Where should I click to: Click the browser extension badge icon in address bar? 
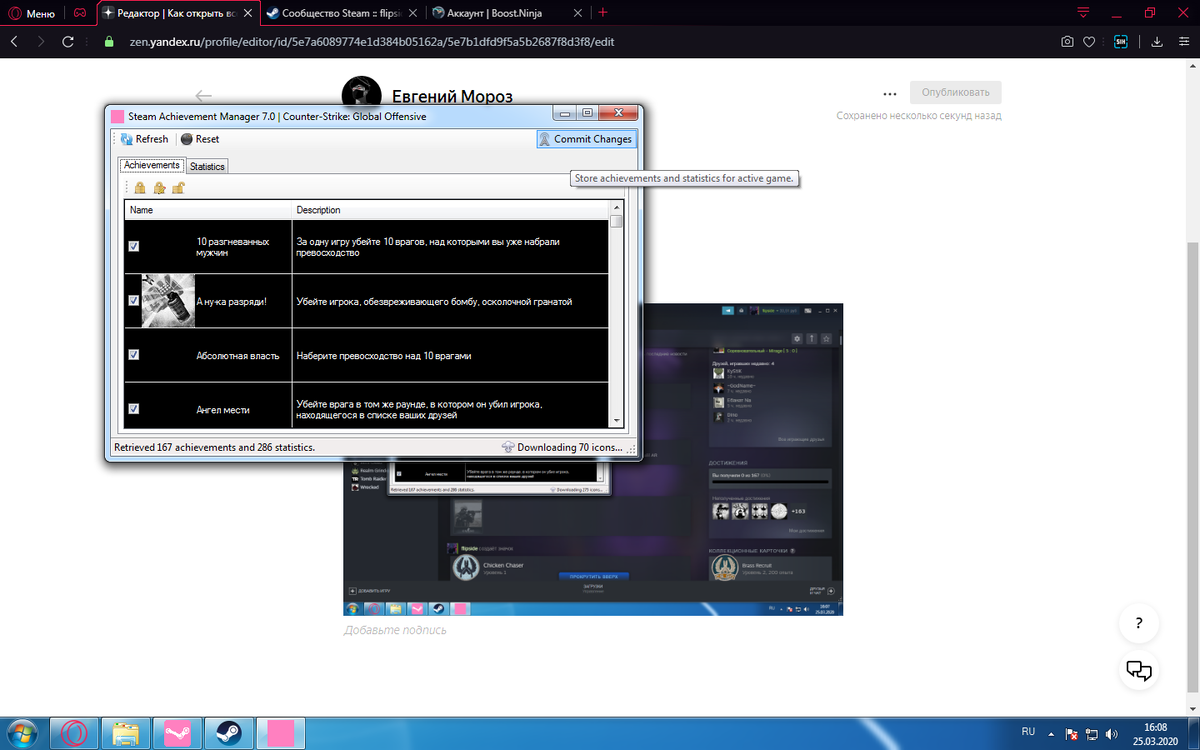click(1121, 42)
